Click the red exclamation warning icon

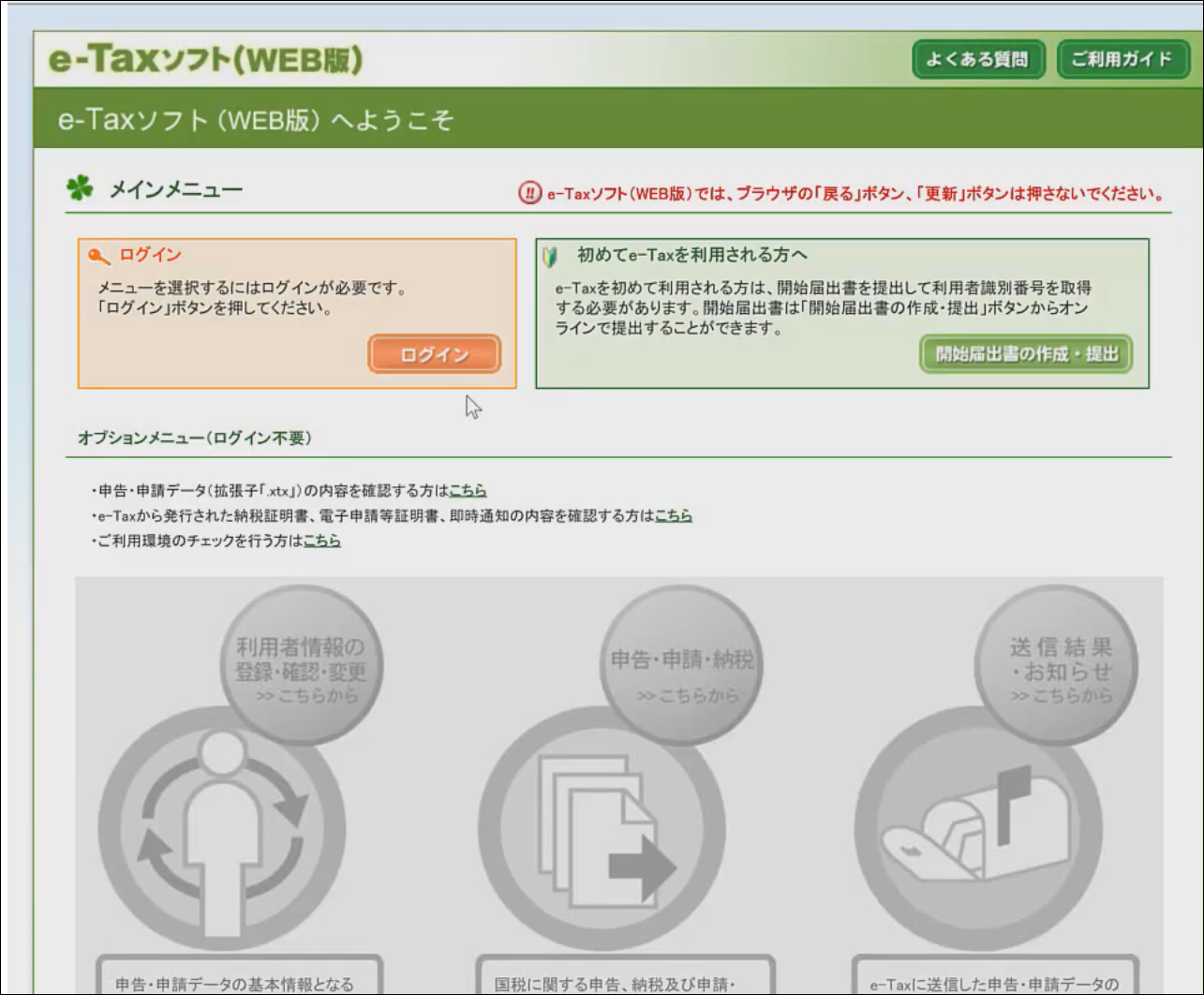[529, 193]
